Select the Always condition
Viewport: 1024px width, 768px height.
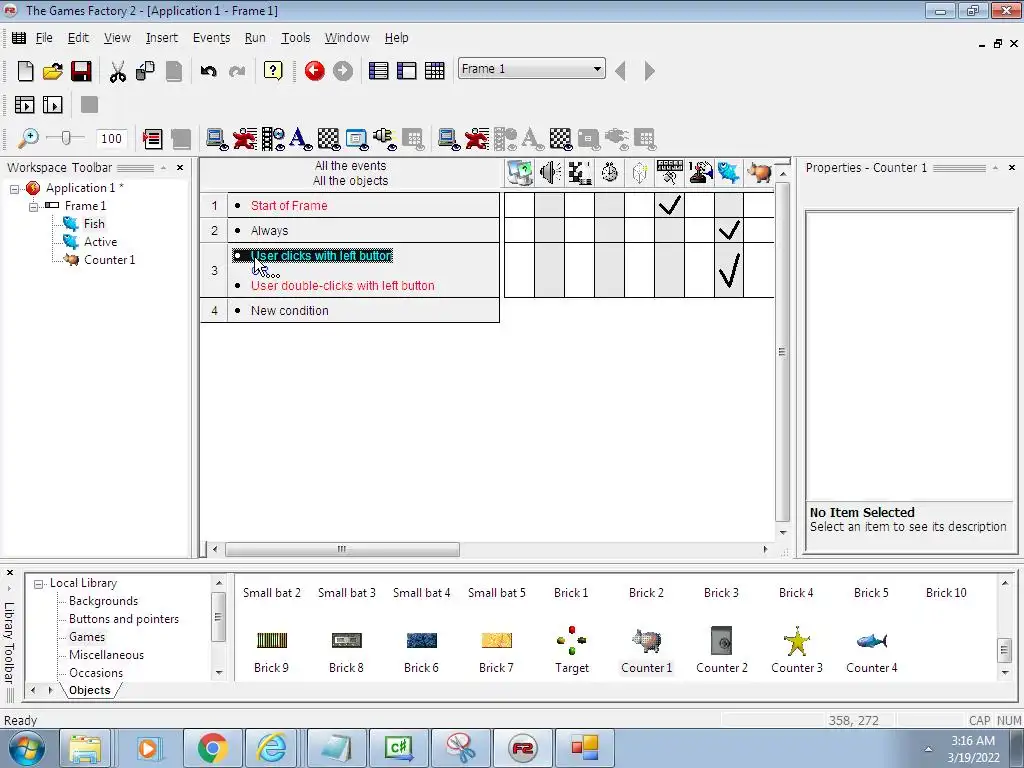pos(269,231)
